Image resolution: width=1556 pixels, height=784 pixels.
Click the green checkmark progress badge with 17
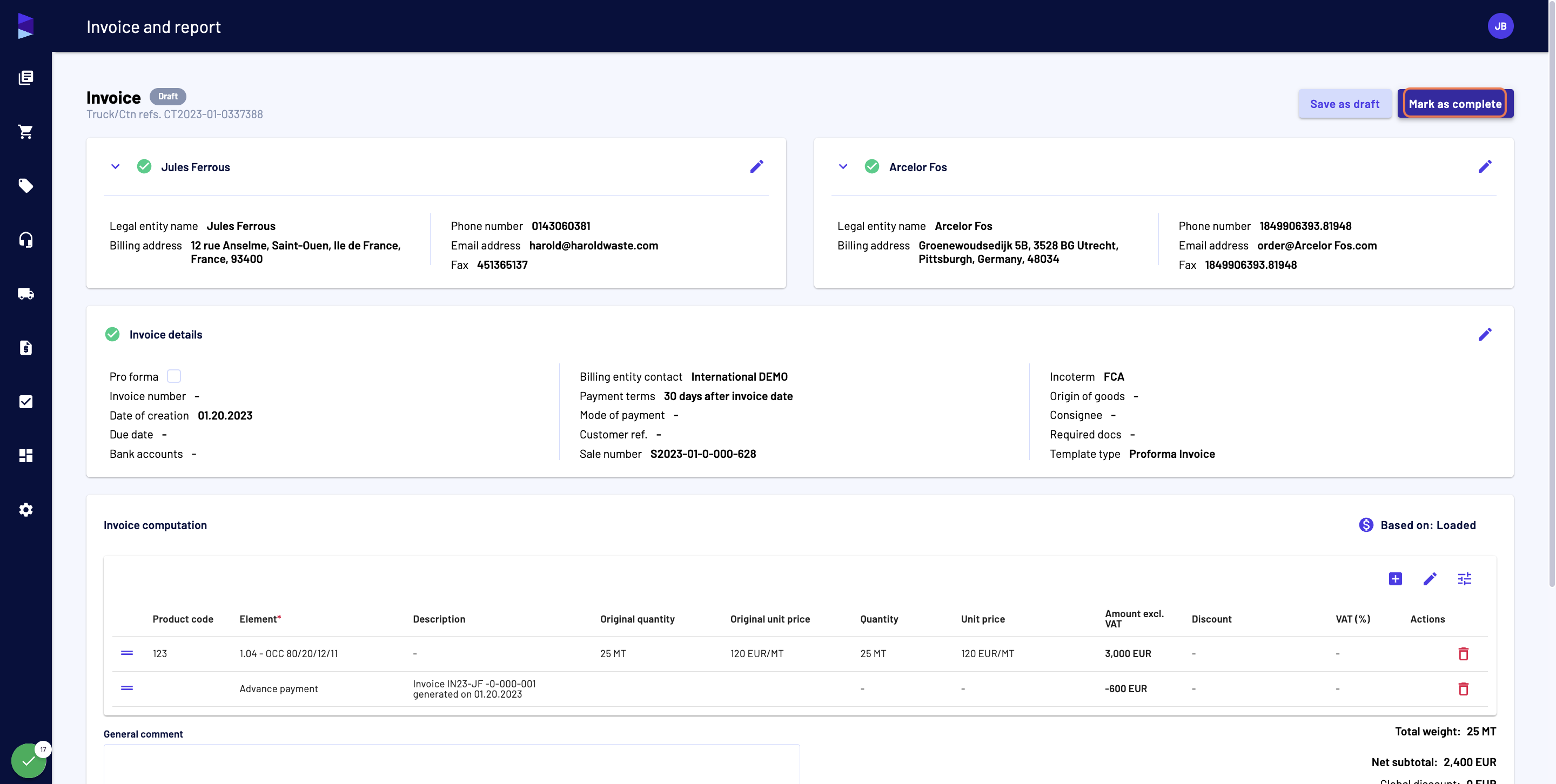coord(29,760)
